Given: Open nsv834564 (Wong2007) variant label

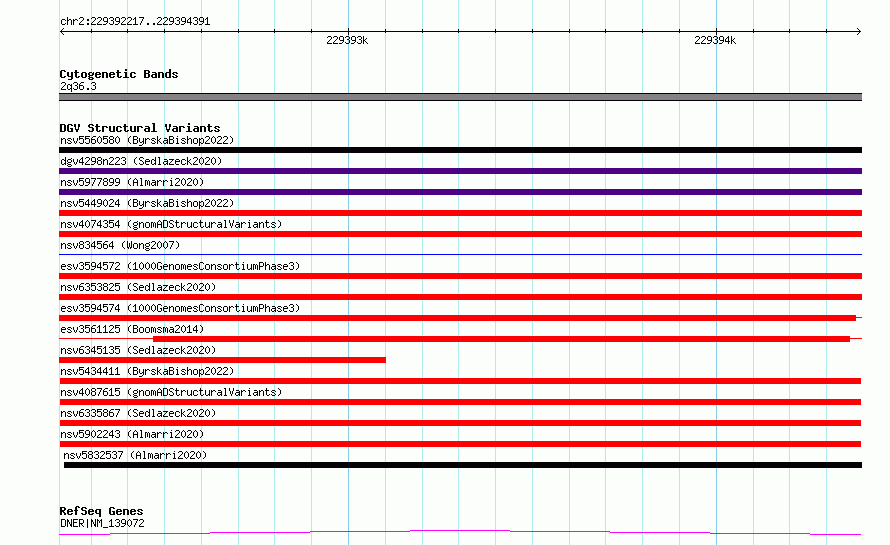Looking at the screenshot, I should click(x=120, y=245).
